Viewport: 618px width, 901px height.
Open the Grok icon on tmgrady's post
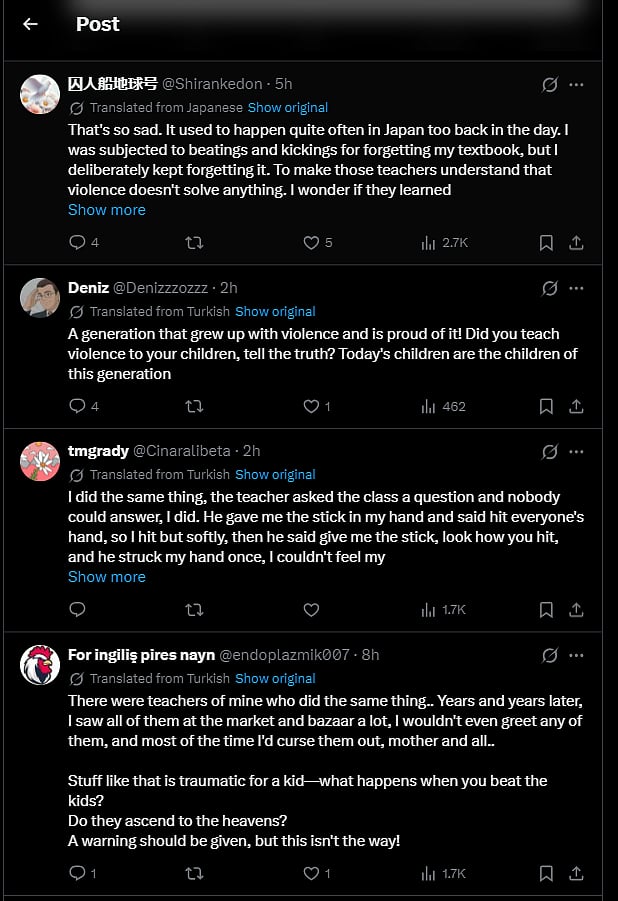(x=549, y=452)
